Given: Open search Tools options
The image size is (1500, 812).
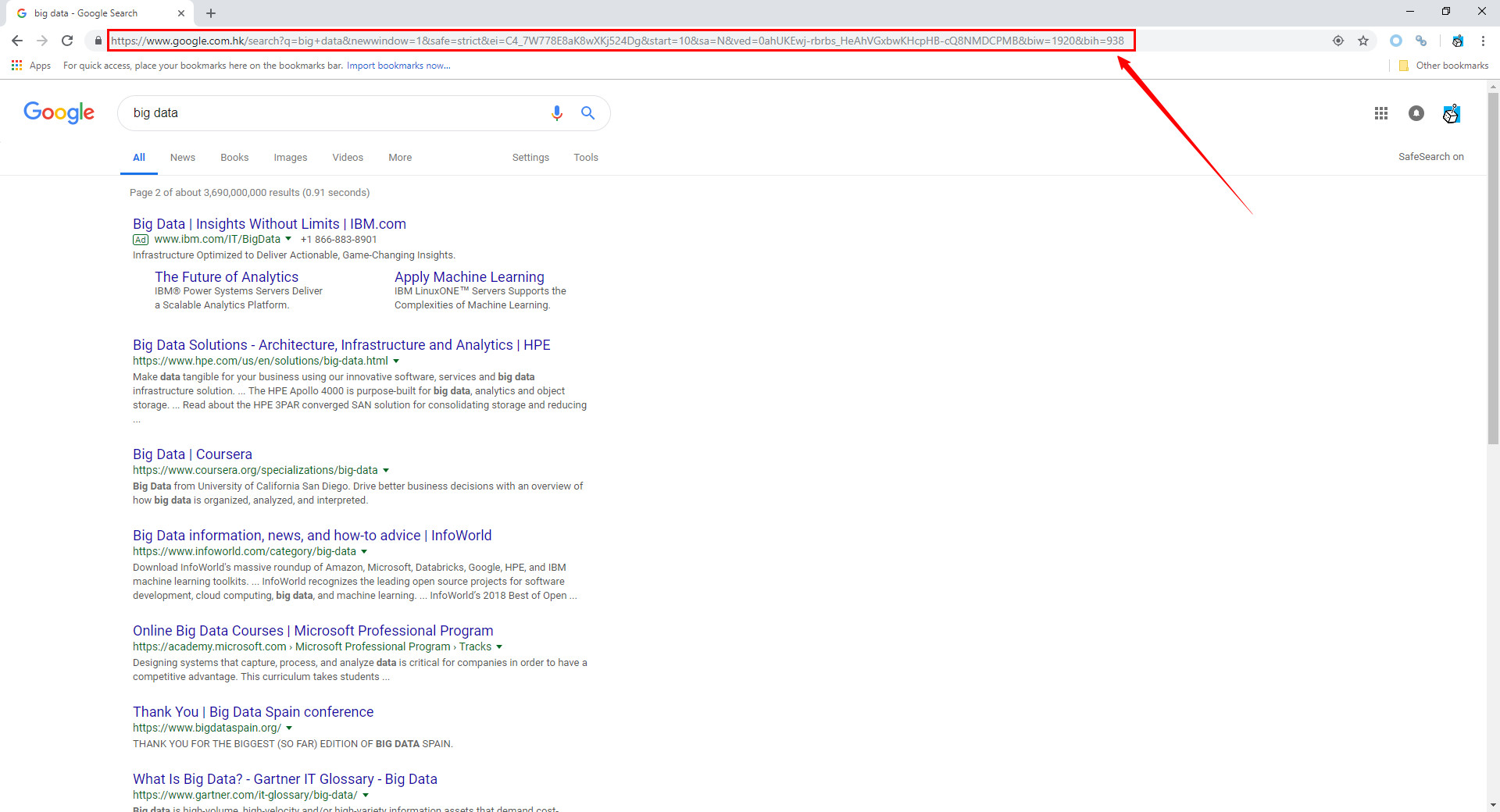Looking at the screenshot, I should (x=586, y=158).
